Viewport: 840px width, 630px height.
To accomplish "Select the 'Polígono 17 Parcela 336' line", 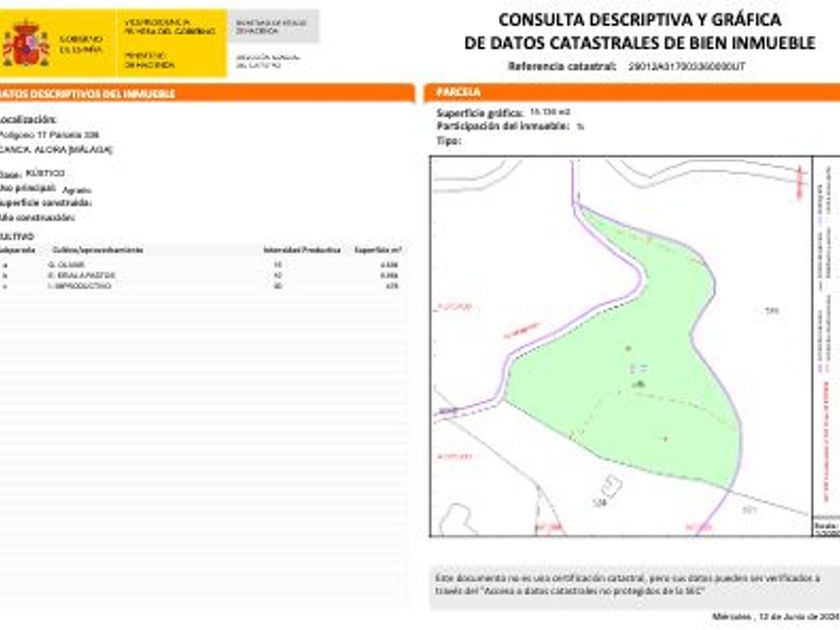I will pyautogui.click(x=49, y=135).
